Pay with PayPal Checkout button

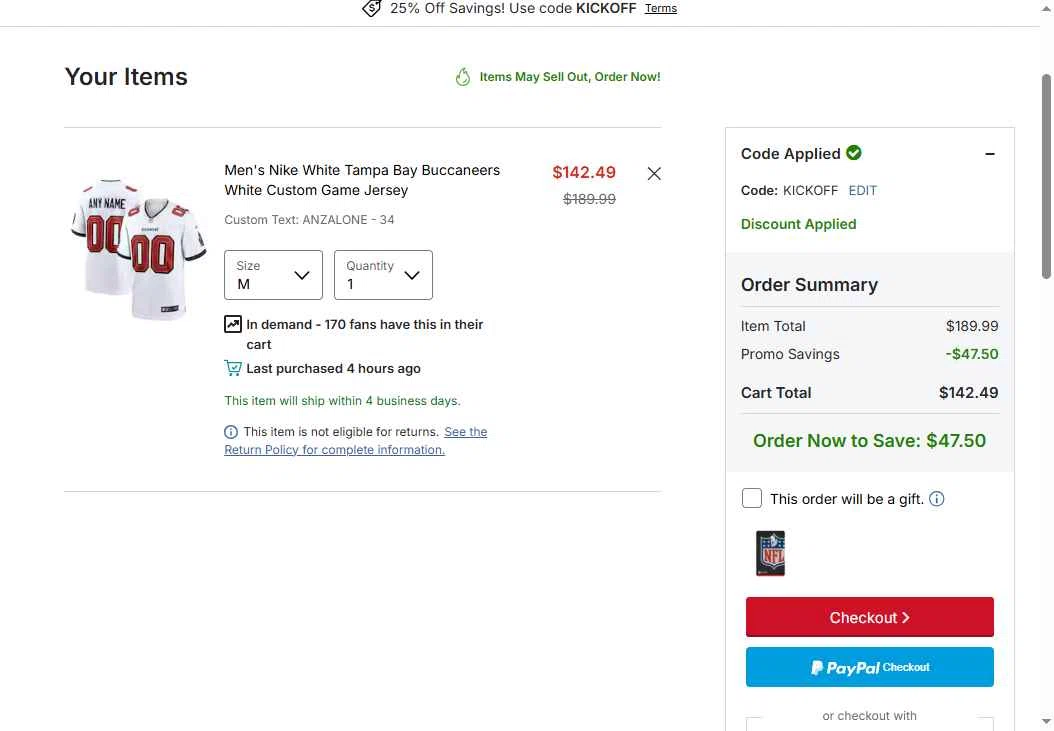(869, 667)
